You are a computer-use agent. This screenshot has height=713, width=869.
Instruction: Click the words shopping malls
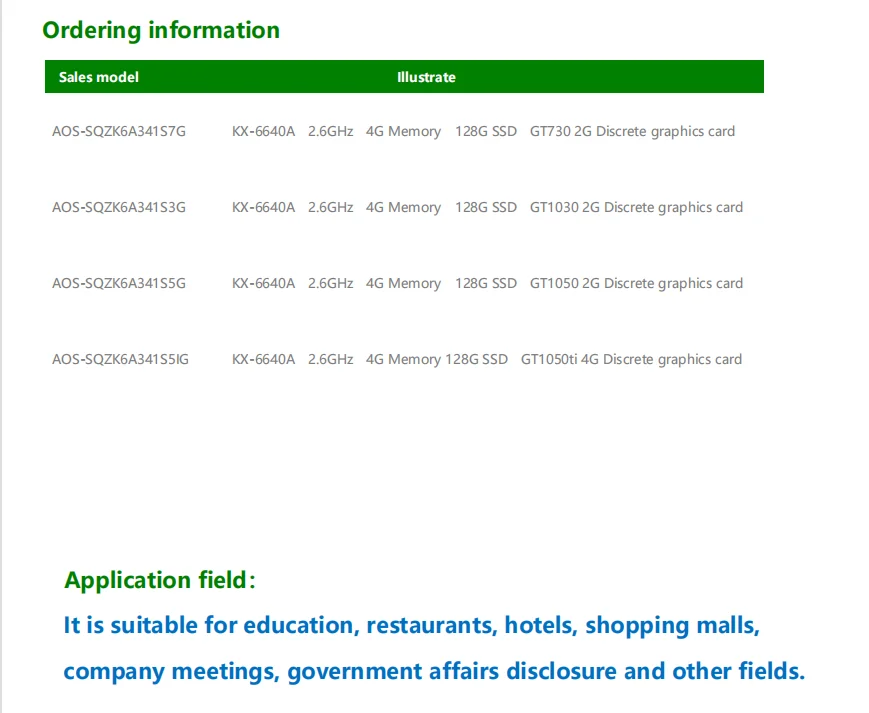[x=671, y=626]
